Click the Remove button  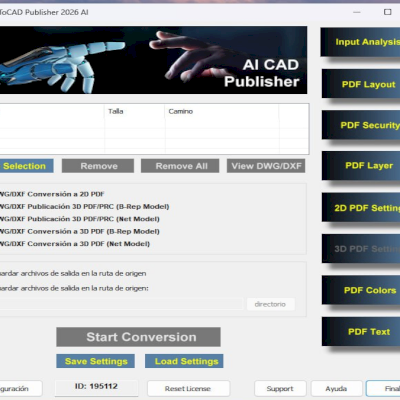(x=98, y=166)
